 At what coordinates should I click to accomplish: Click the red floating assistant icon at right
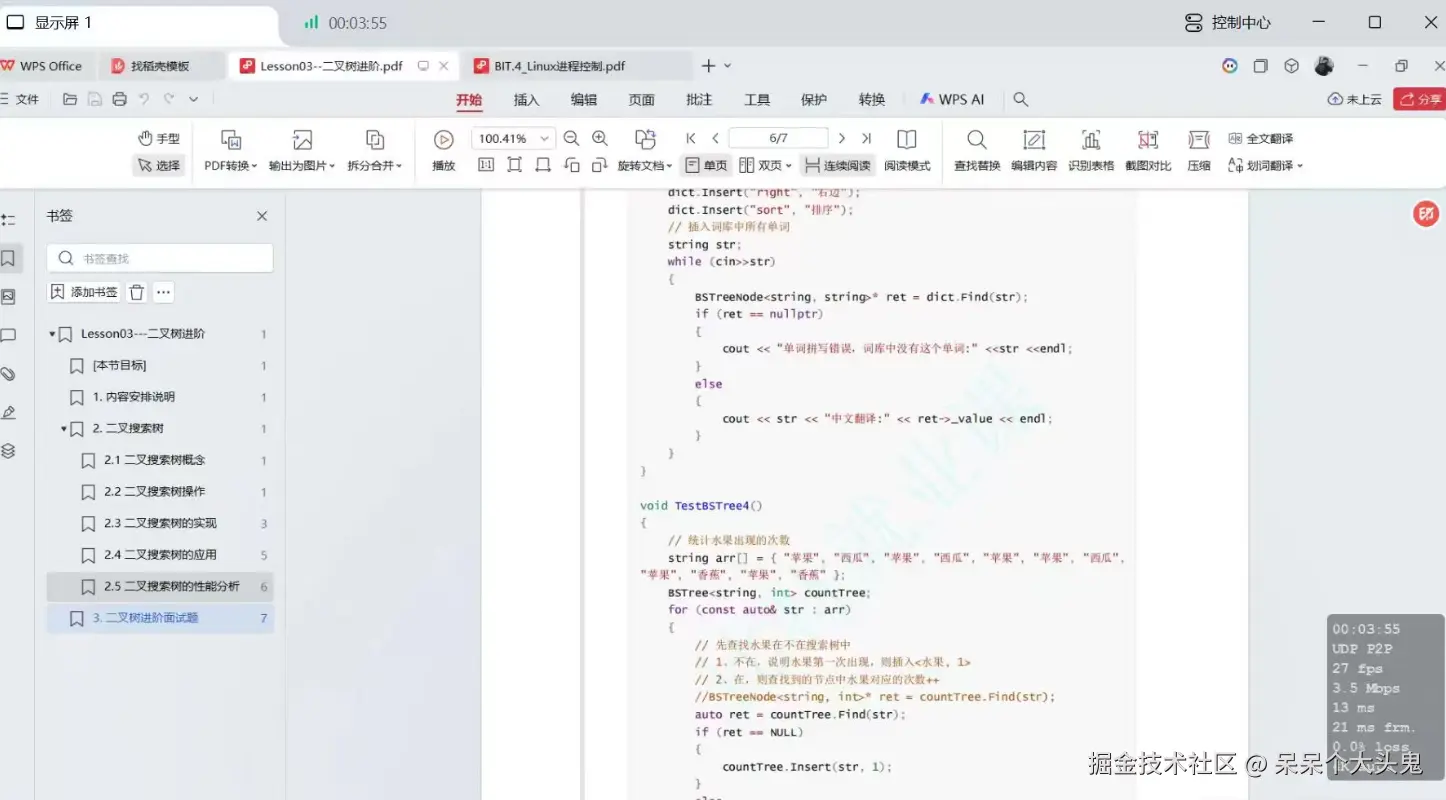(1426, 214)
